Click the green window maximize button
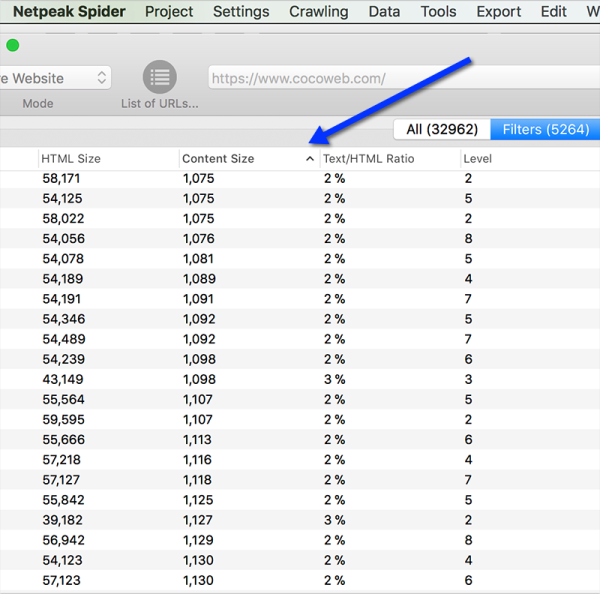This screenshot has height=594, width=600. (x=12, y=45)
